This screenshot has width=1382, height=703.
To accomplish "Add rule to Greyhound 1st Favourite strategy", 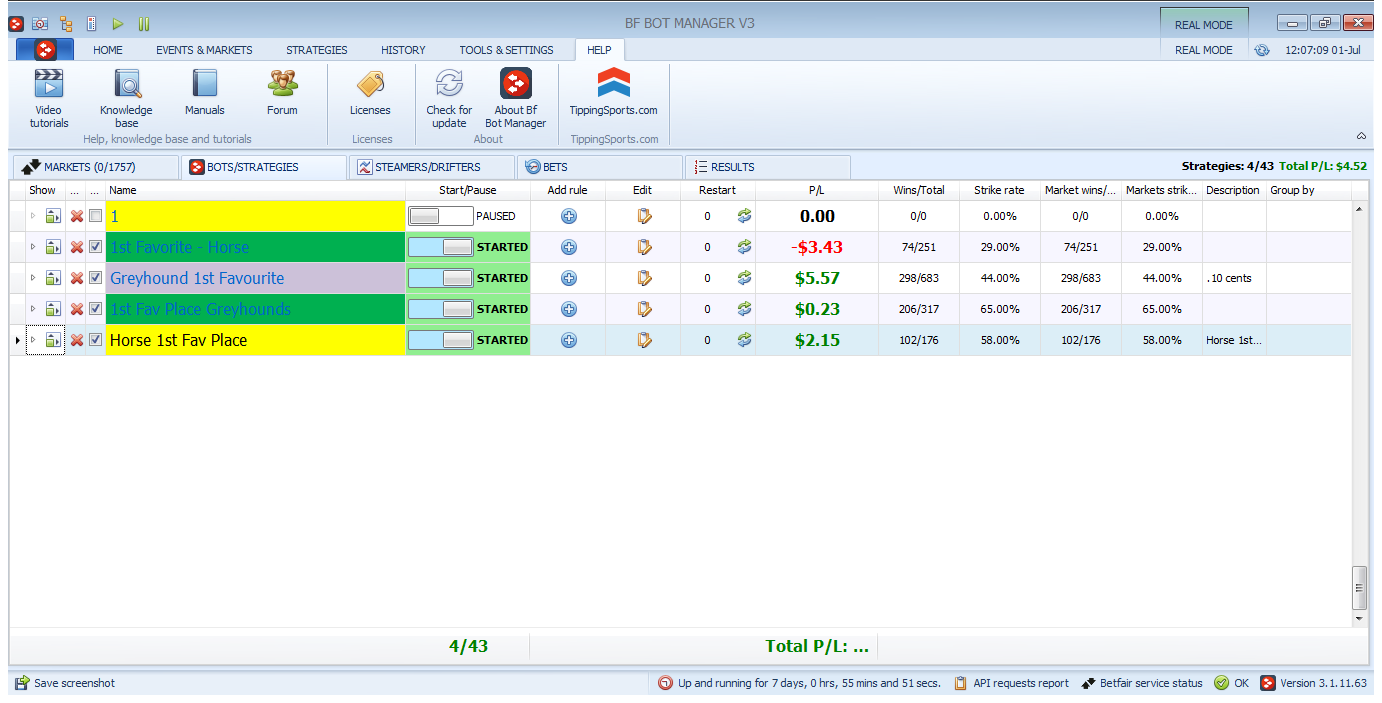I will 569,278.
